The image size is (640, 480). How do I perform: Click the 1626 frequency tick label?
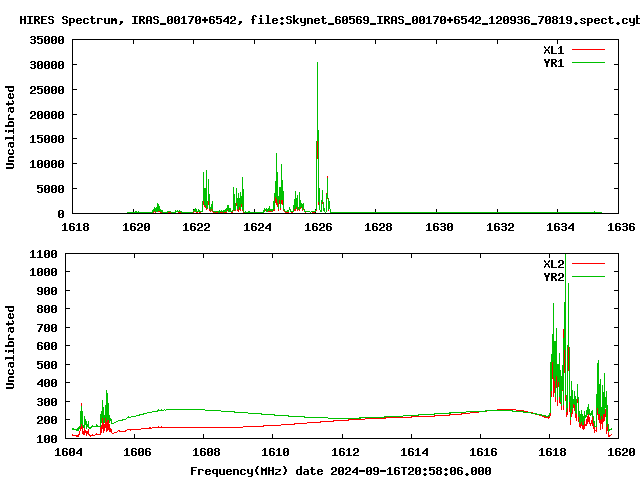coord(318,227)
